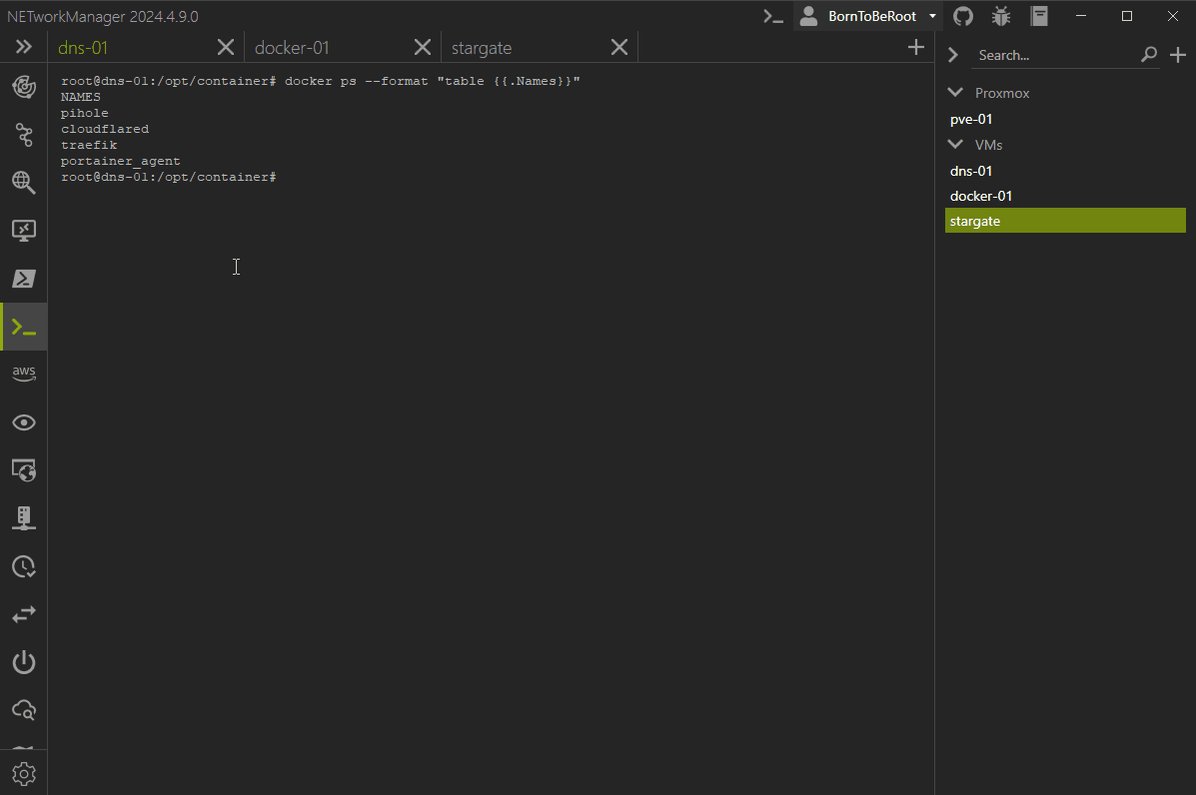This screenshot has height=795, width=1196.
Task: Close the docker-01 tab
Action: tap(423, 47)
